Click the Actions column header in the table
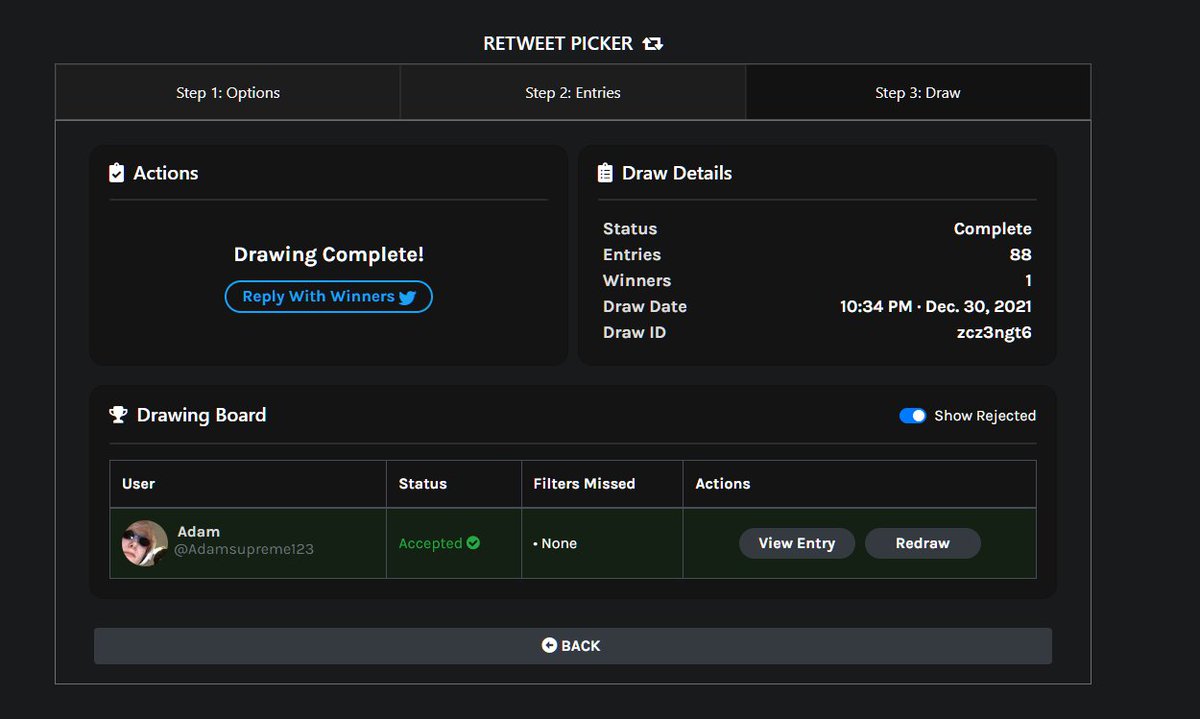Viewport: 1200px width, 719px height. click(723, 484)
